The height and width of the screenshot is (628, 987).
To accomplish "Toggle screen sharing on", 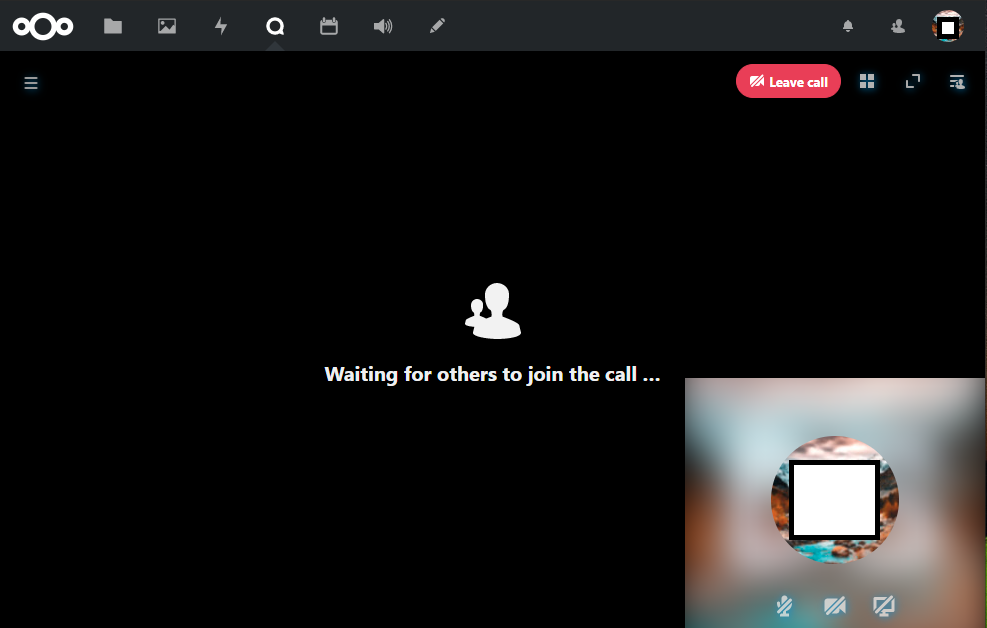I will pyautogui.click(x=884, y=606).
